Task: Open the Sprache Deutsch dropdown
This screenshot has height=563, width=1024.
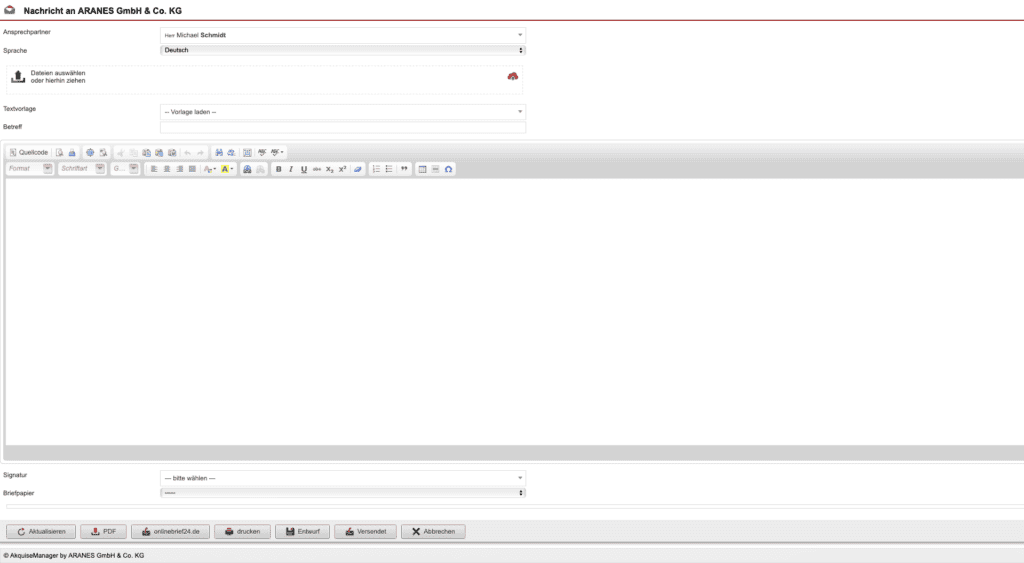Action: coord(343,50)
